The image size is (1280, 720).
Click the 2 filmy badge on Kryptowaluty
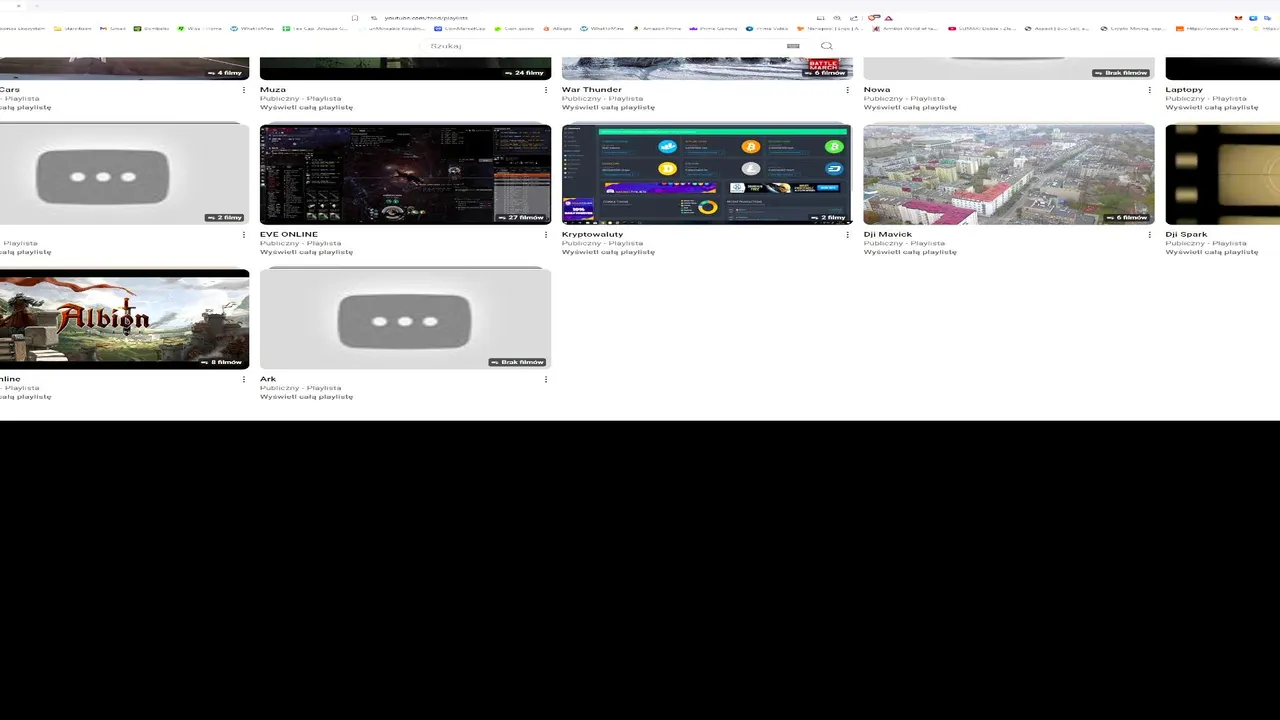[827, 217]
